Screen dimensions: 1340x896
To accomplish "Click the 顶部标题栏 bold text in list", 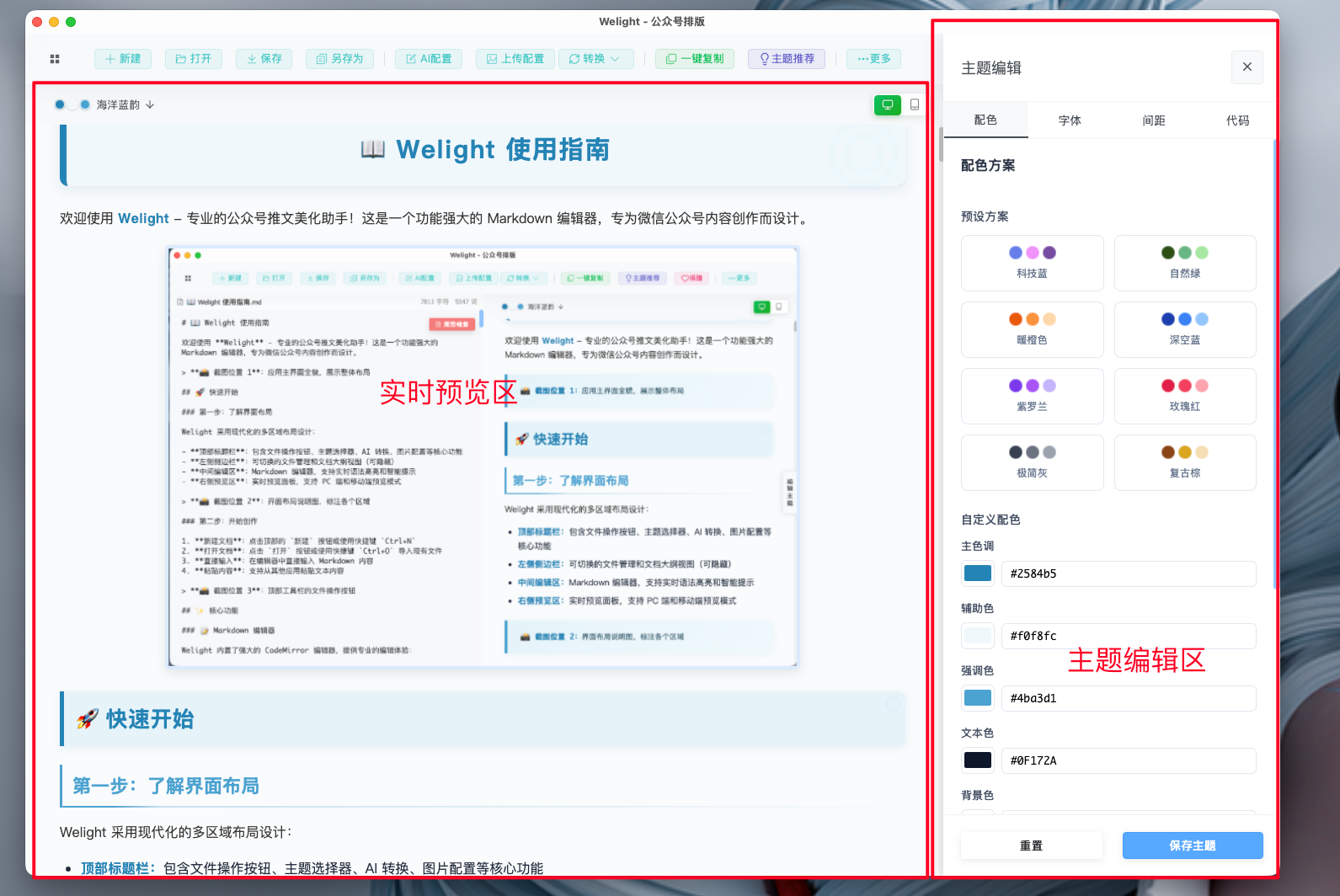I will point(118,868).
